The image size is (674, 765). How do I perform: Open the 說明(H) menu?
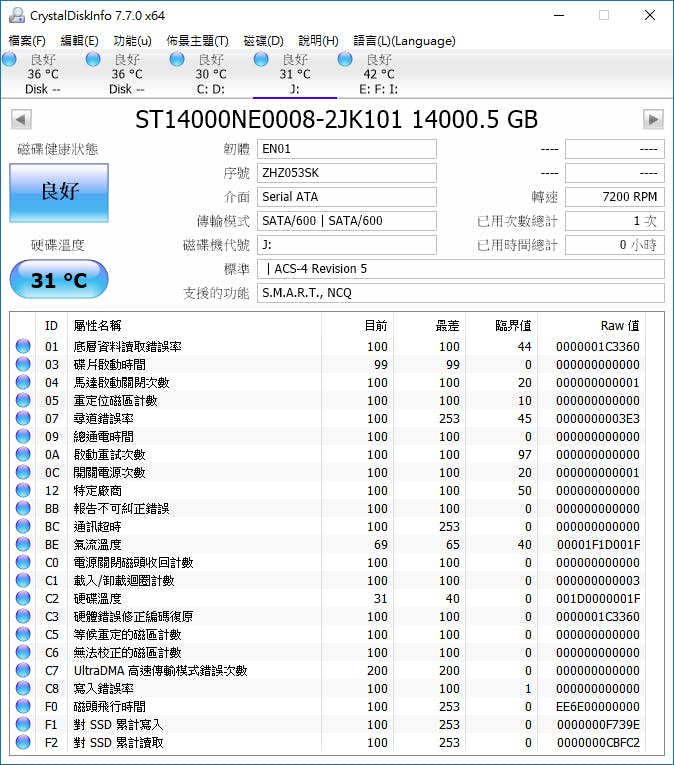pos(318,40)
